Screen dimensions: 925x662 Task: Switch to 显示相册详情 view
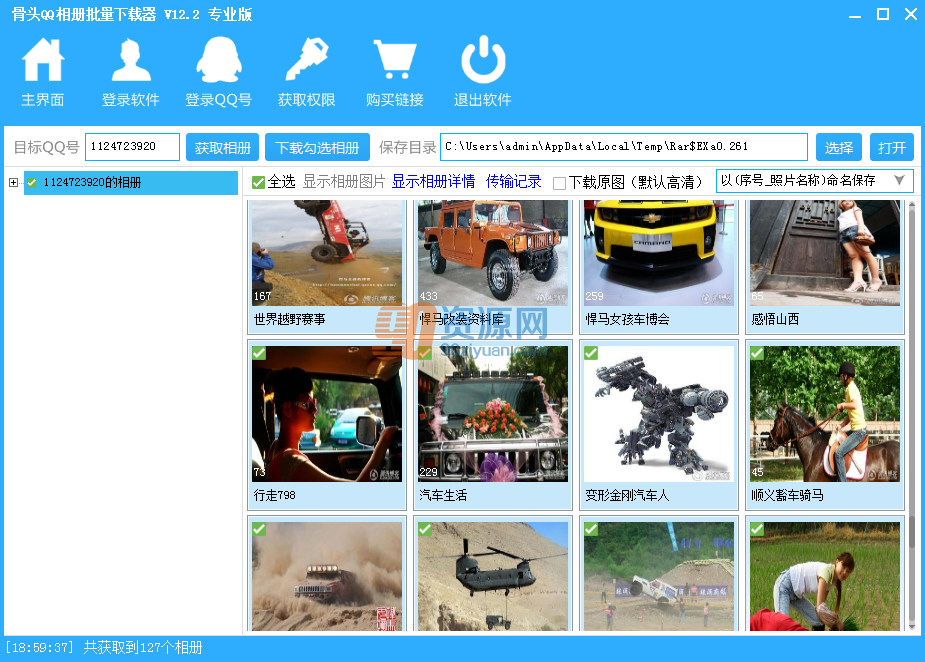pyautogui.click(x=433, y=182)
